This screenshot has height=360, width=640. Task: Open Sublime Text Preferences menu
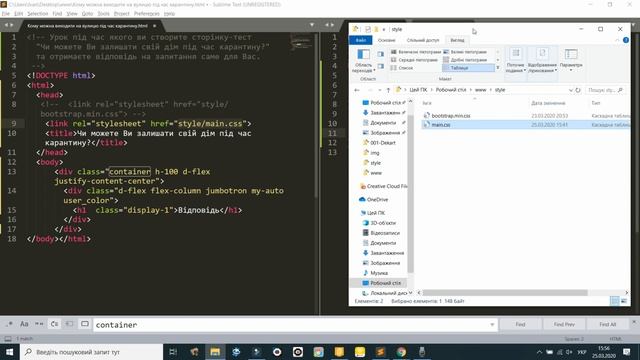coord(147,13)
